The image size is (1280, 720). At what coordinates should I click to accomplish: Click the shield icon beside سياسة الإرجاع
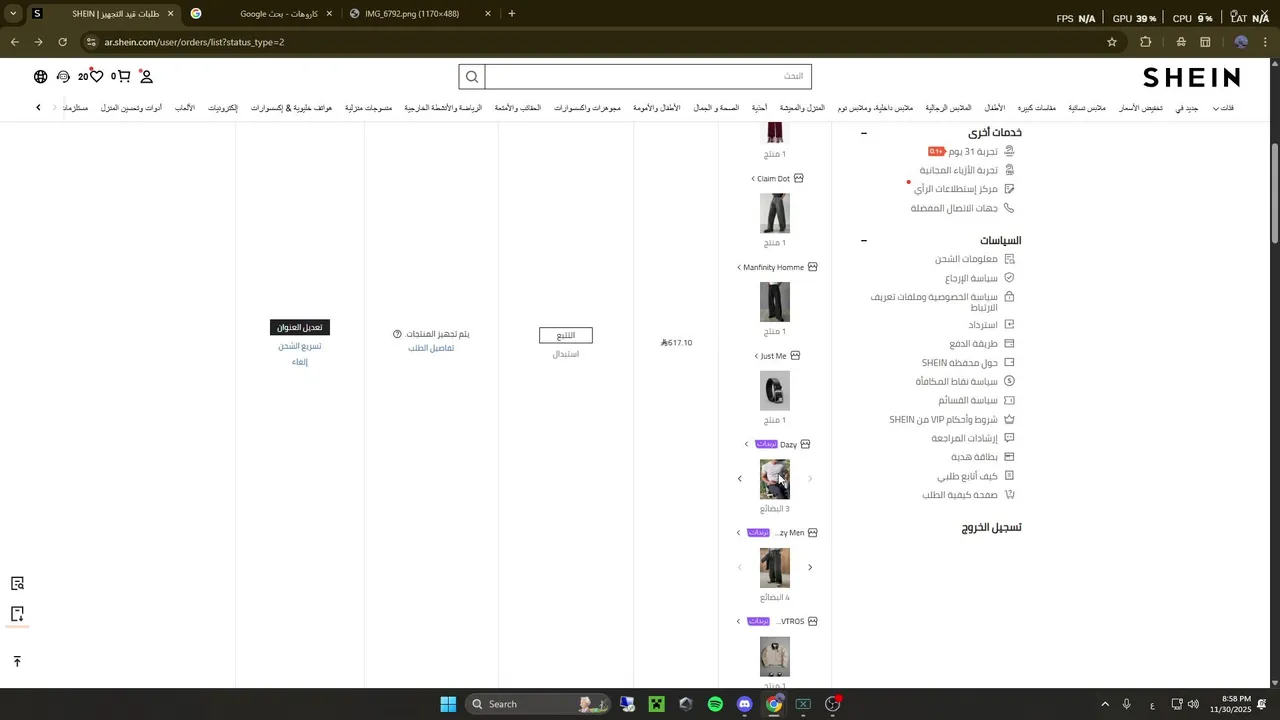pos(1009,278)
